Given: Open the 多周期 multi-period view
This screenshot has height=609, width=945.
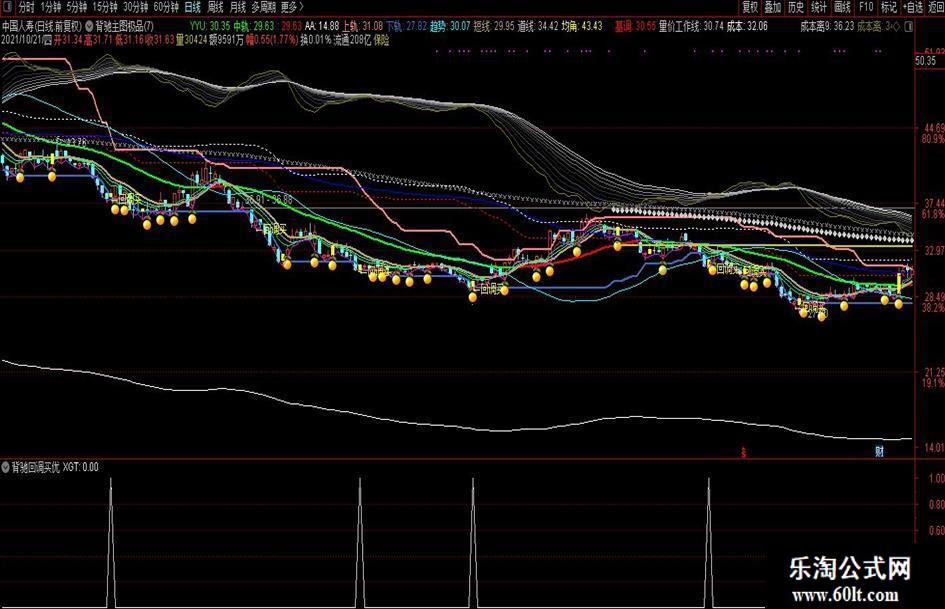Looking at the screenshot, I should tap(264, 7).
